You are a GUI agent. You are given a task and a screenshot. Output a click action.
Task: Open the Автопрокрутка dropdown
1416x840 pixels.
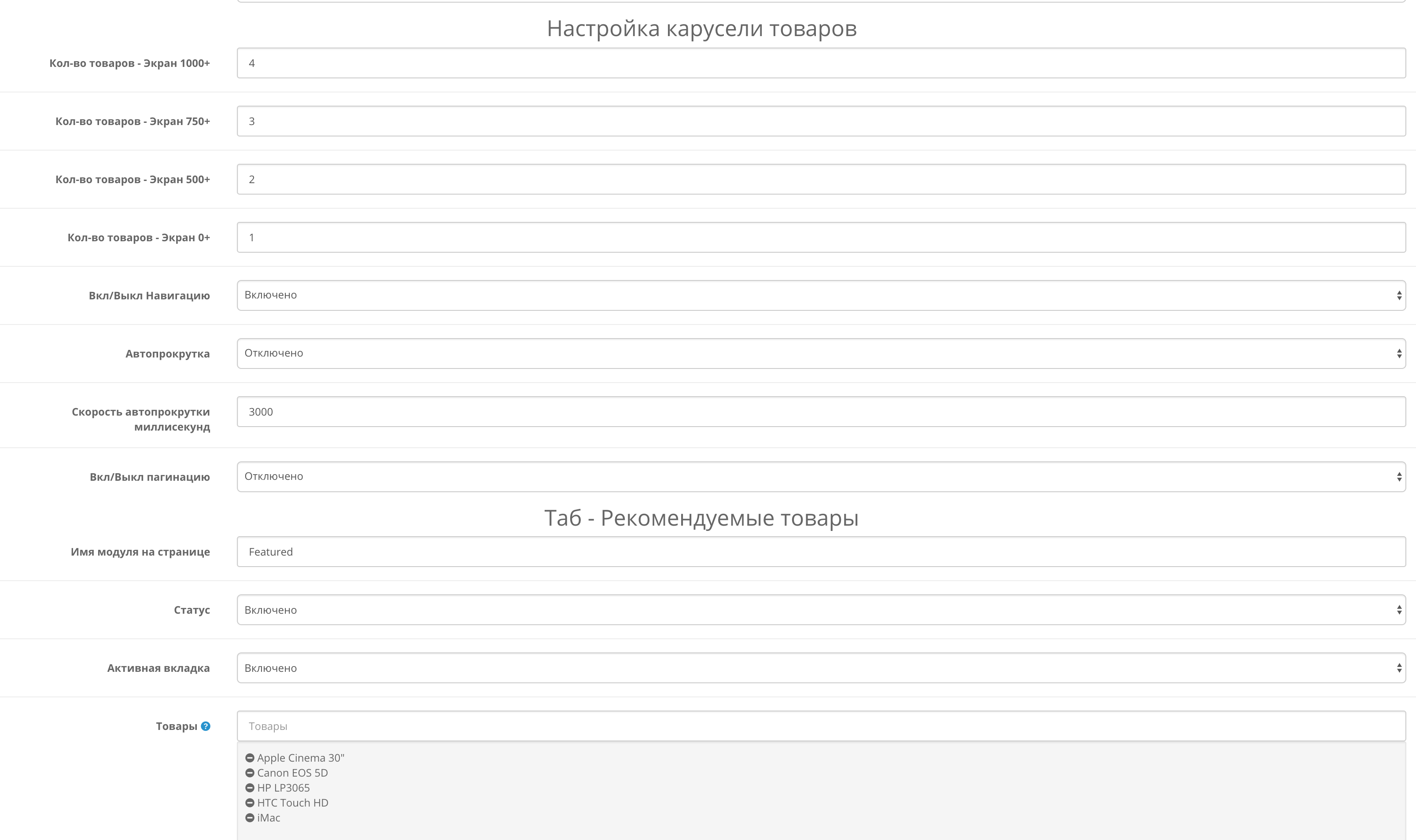pyautogui.click(x=821, y=354)
